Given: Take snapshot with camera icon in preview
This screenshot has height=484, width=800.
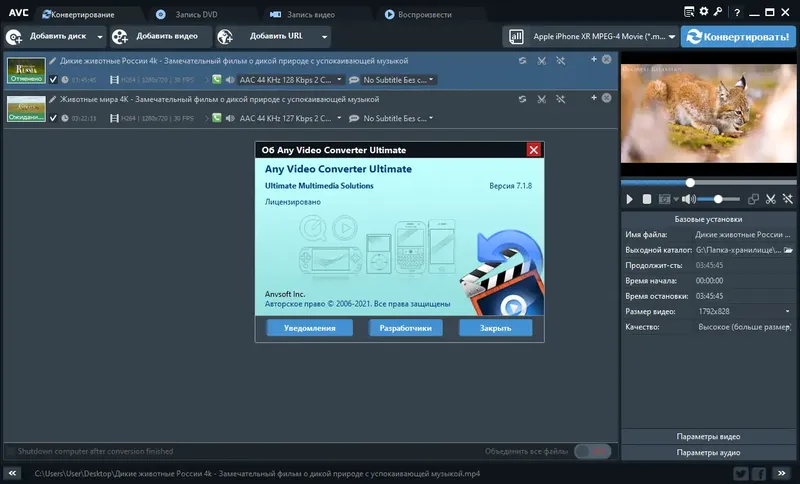Looking at the screenshot, I should (x=664, y=199).
